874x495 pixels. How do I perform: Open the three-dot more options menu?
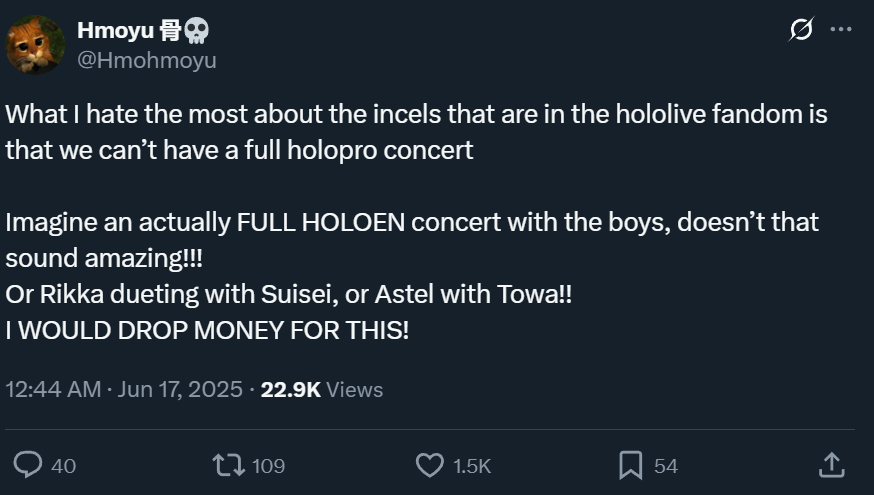point(841,30)
